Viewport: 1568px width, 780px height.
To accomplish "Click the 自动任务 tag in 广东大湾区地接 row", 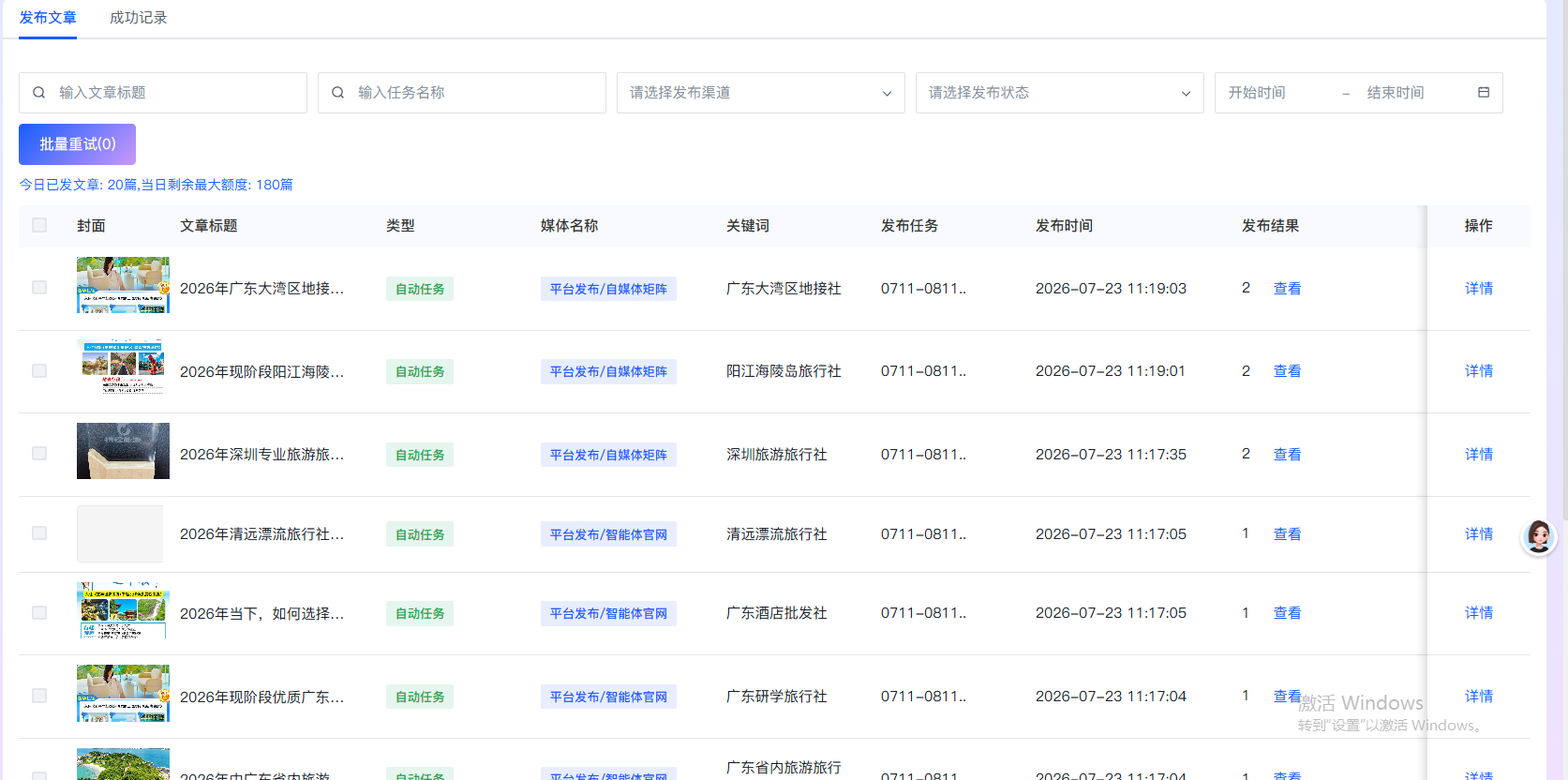I will coord(420,289).
